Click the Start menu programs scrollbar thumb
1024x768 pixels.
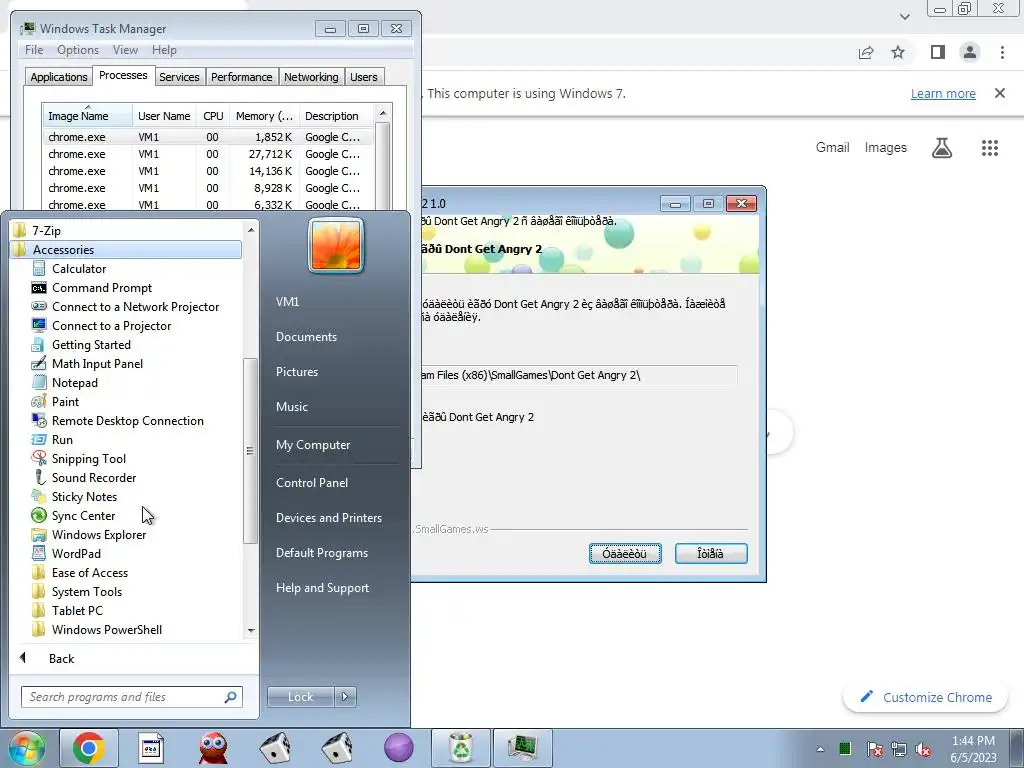249,451
